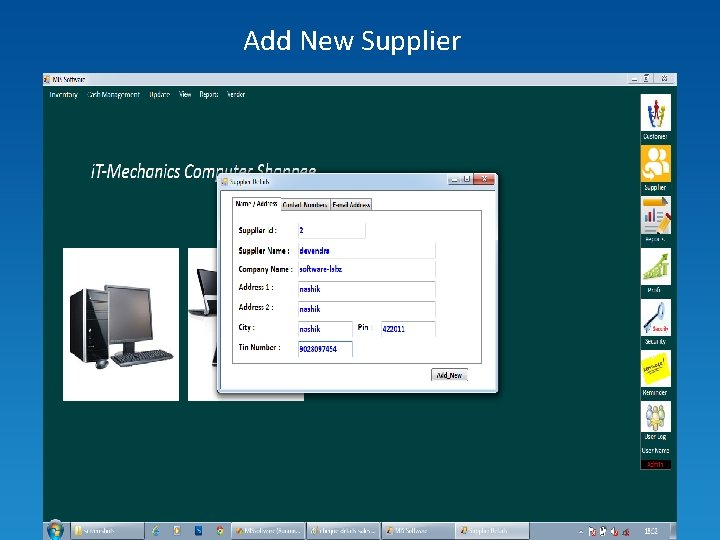The height and width of the screenshot is (540, 720).
Task: Click the Supplier Id field
Action: 332,231
